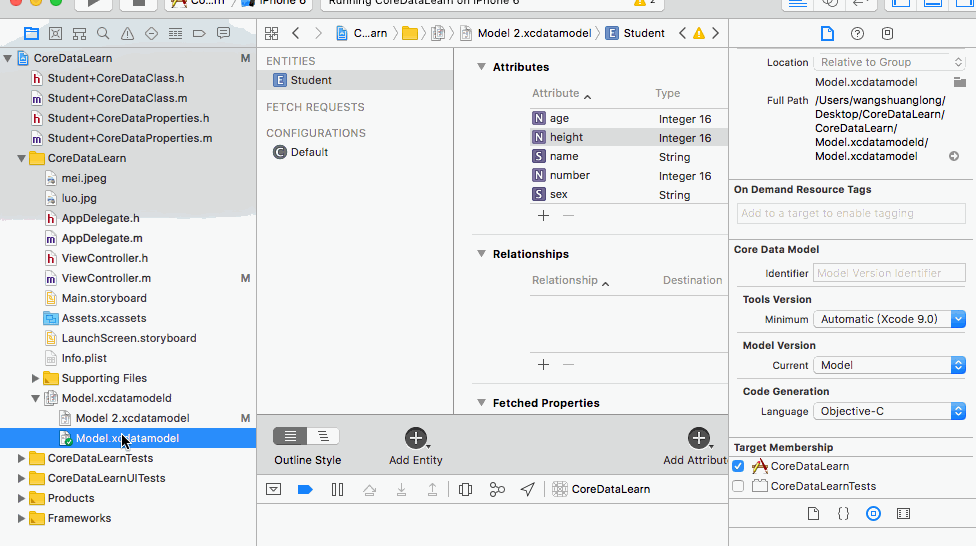Open Model 2.xcdatamodel file
The width and height of the screenshot is (976, 546).
[132, 418]
